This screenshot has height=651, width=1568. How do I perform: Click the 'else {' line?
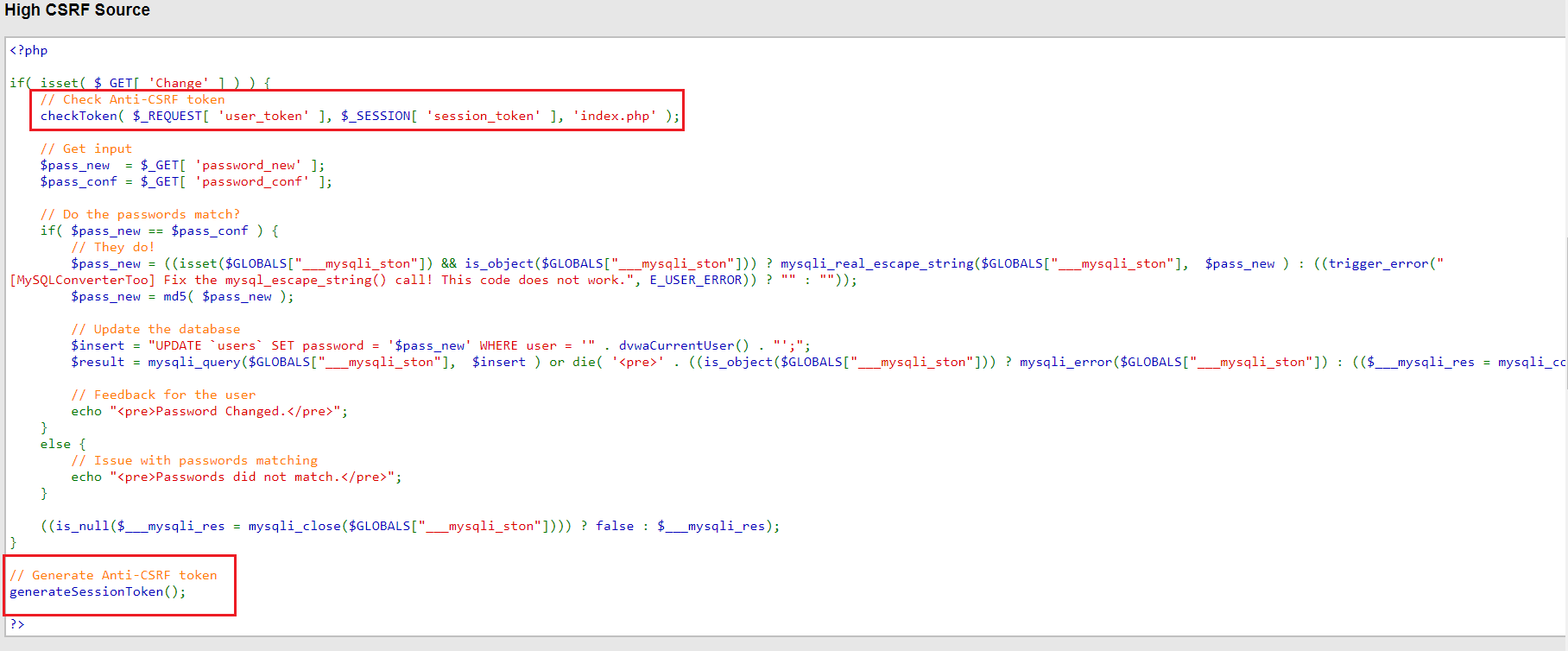point(63,444)
